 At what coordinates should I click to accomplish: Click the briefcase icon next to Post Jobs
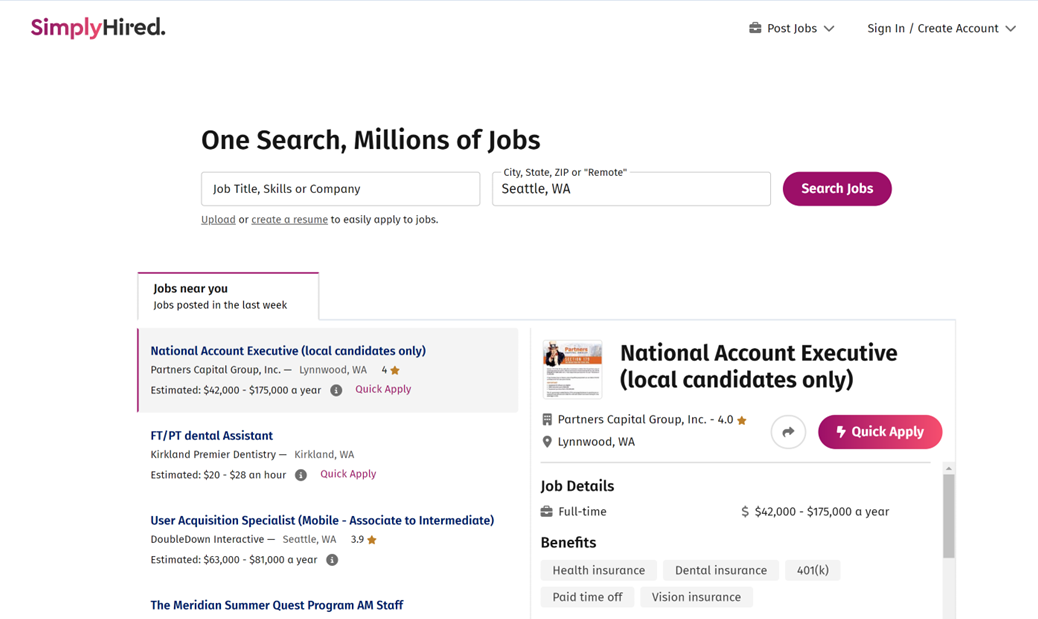coord(755,28)
